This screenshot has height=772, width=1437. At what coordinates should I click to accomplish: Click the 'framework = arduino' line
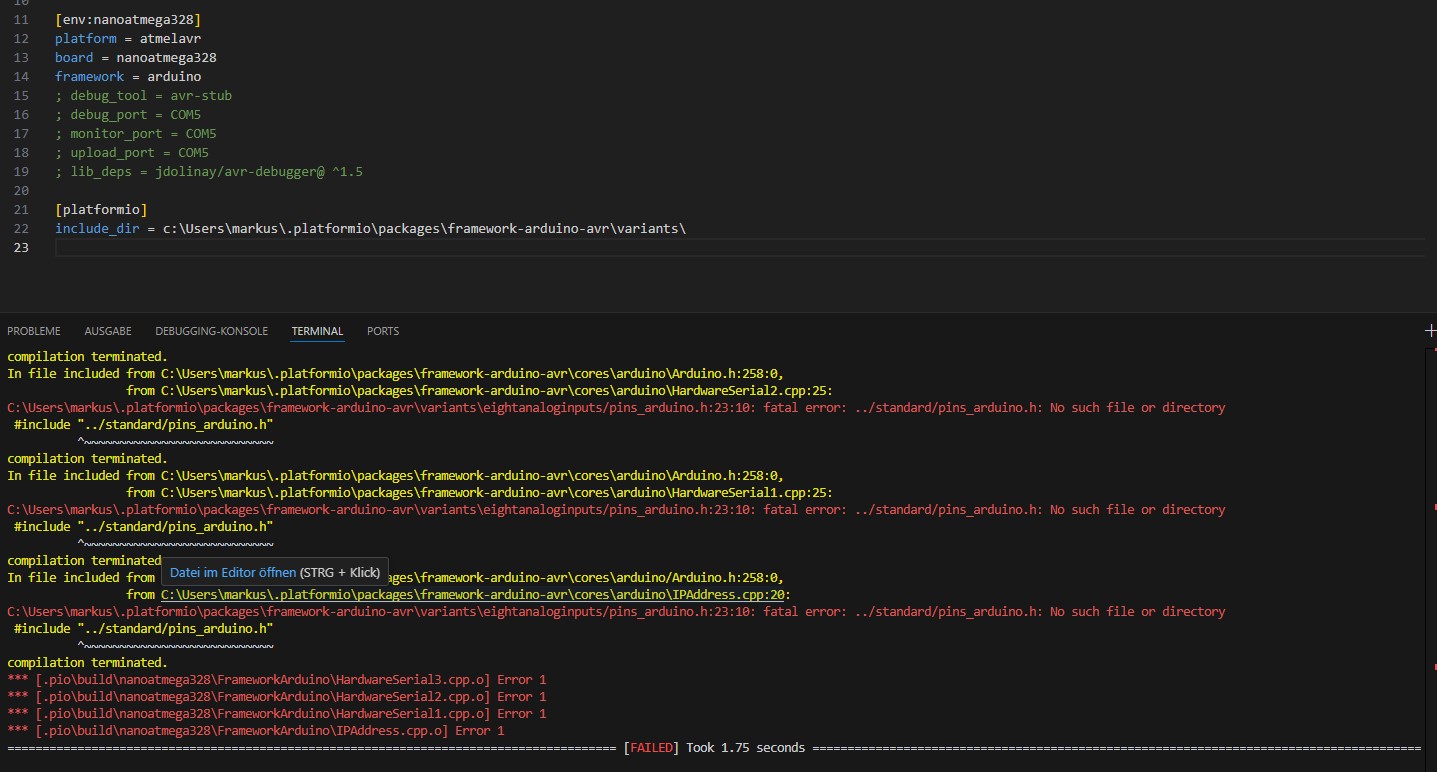point(128,77)
